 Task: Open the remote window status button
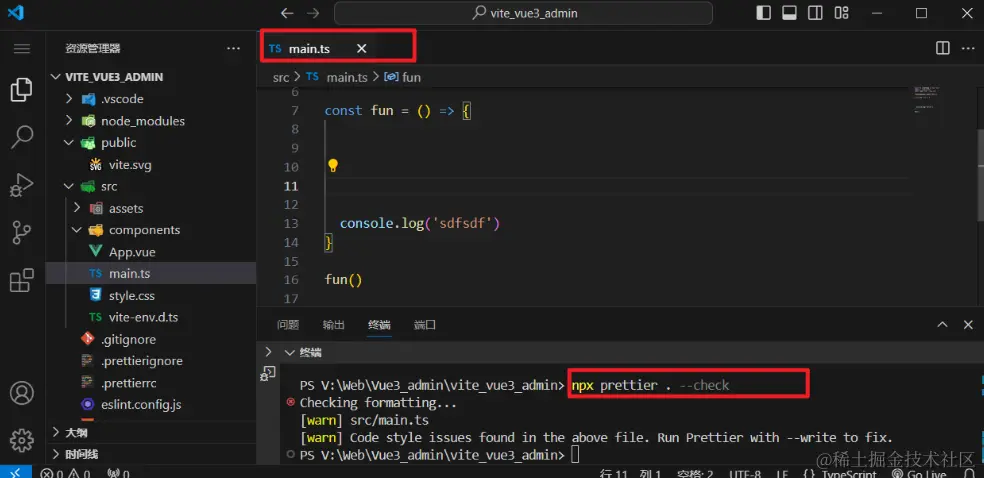[x=16, y=472]
